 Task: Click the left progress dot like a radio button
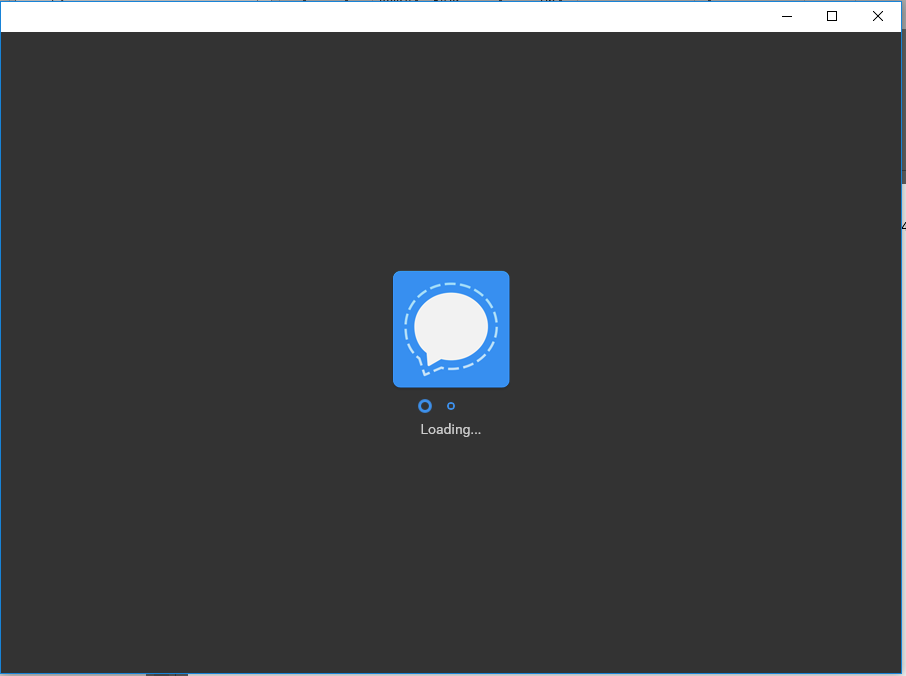click(x=425, y=406)
